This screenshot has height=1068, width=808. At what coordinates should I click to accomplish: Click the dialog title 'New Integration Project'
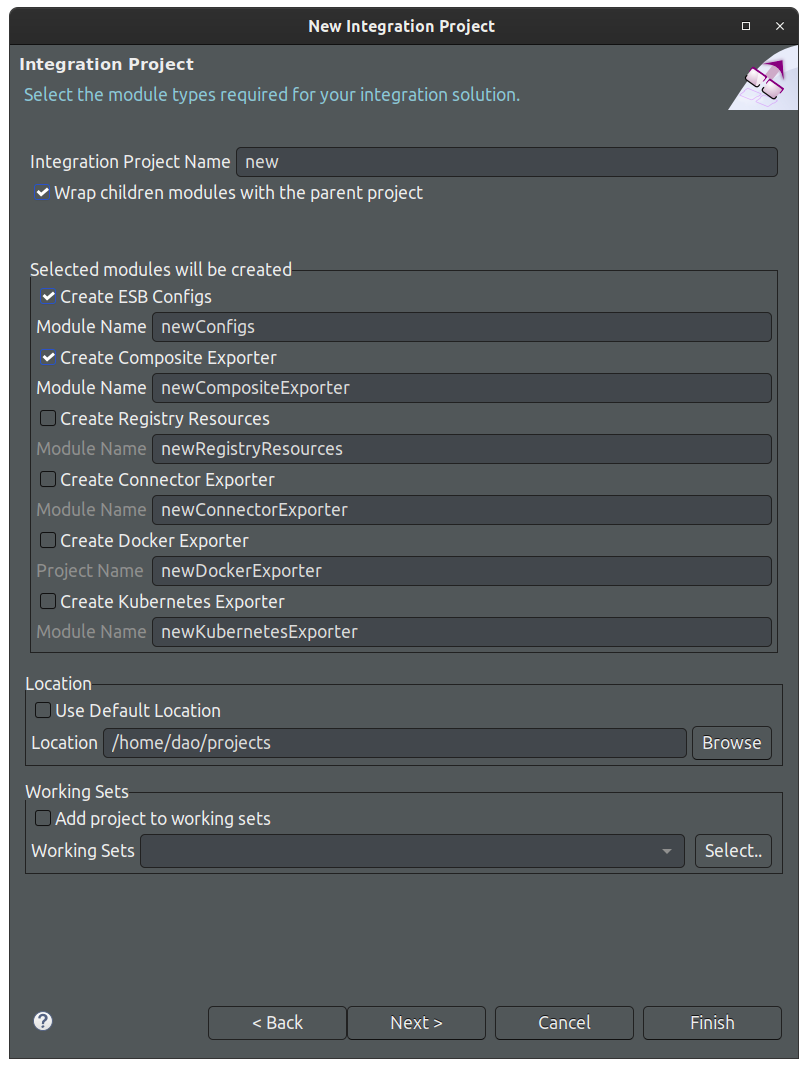[x=401, y=26]
